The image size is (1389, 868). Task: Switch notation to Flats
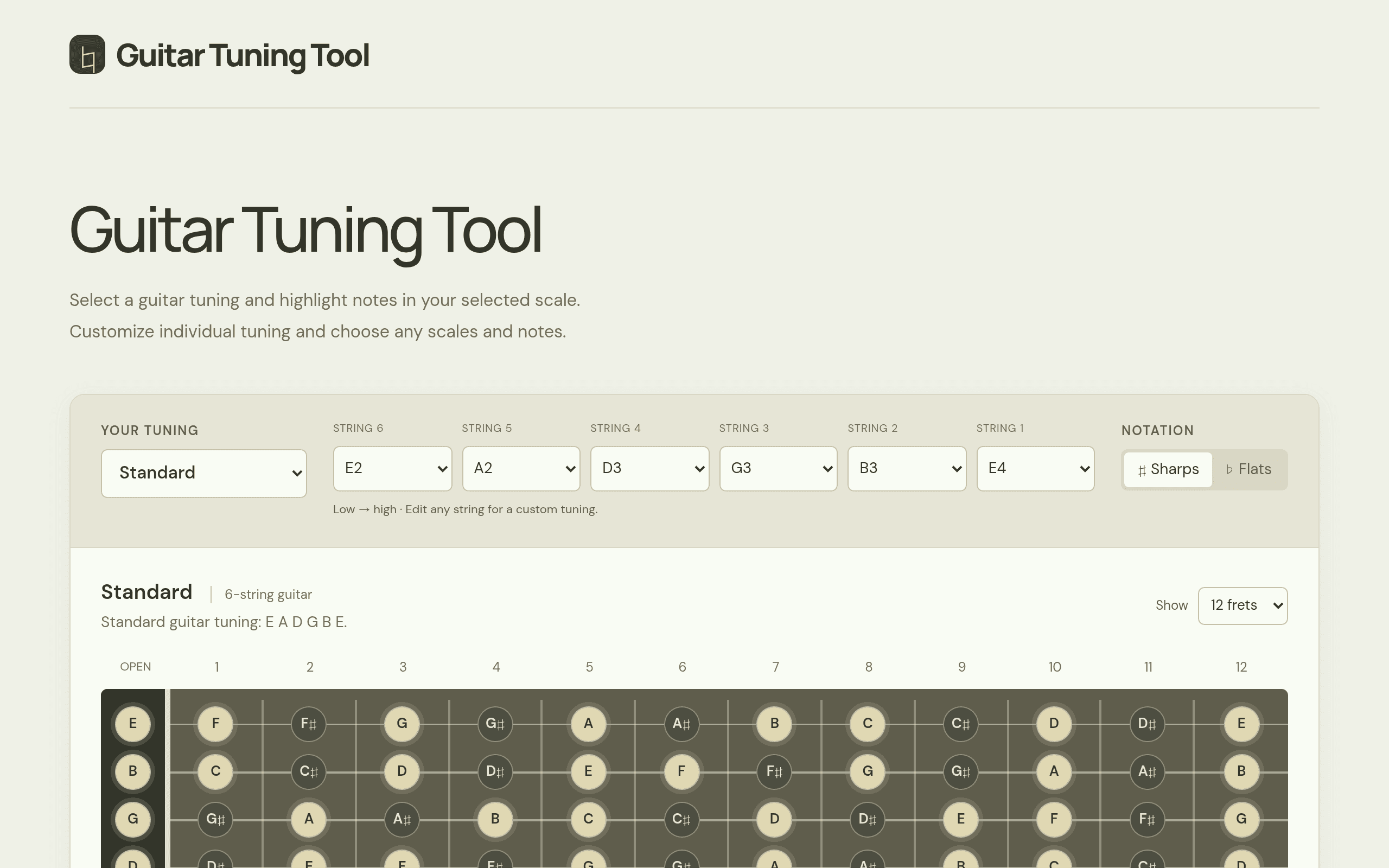pyautogui.click(x=1248, y=470)
